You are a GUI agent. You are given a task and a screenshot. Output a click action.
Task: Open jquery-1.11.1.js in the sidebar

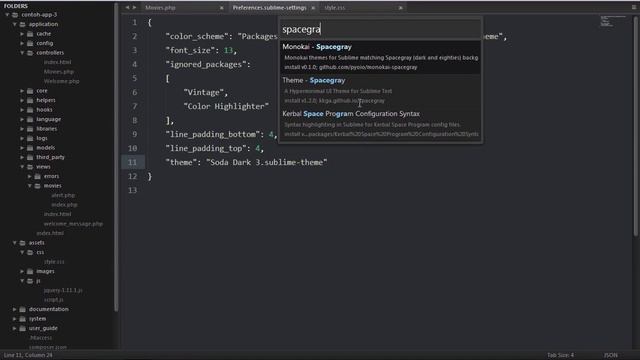tap(63, 290)
